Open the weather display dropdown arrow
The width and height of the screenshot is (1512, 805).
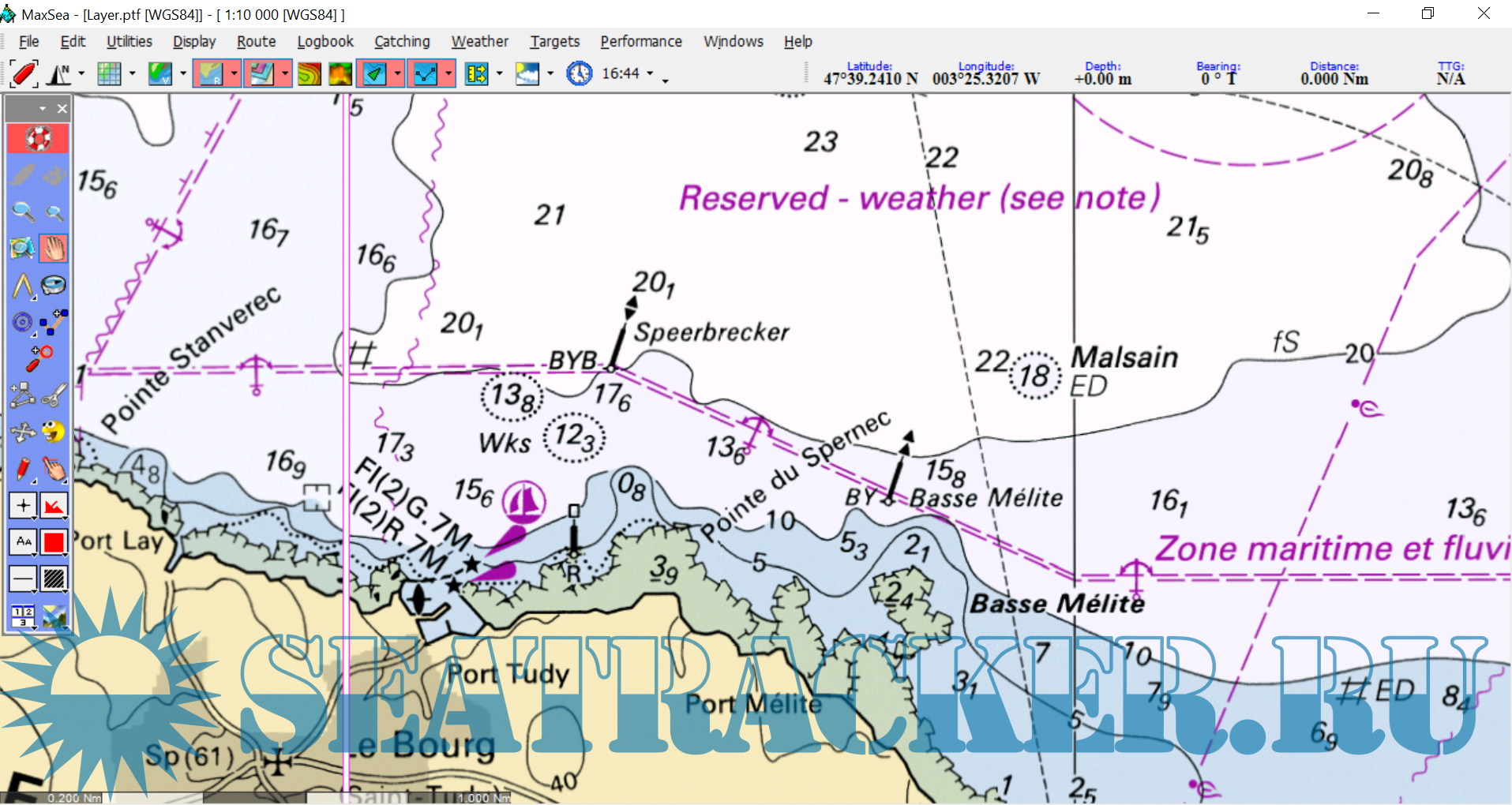pyautogui.click(x=550, y=74)
